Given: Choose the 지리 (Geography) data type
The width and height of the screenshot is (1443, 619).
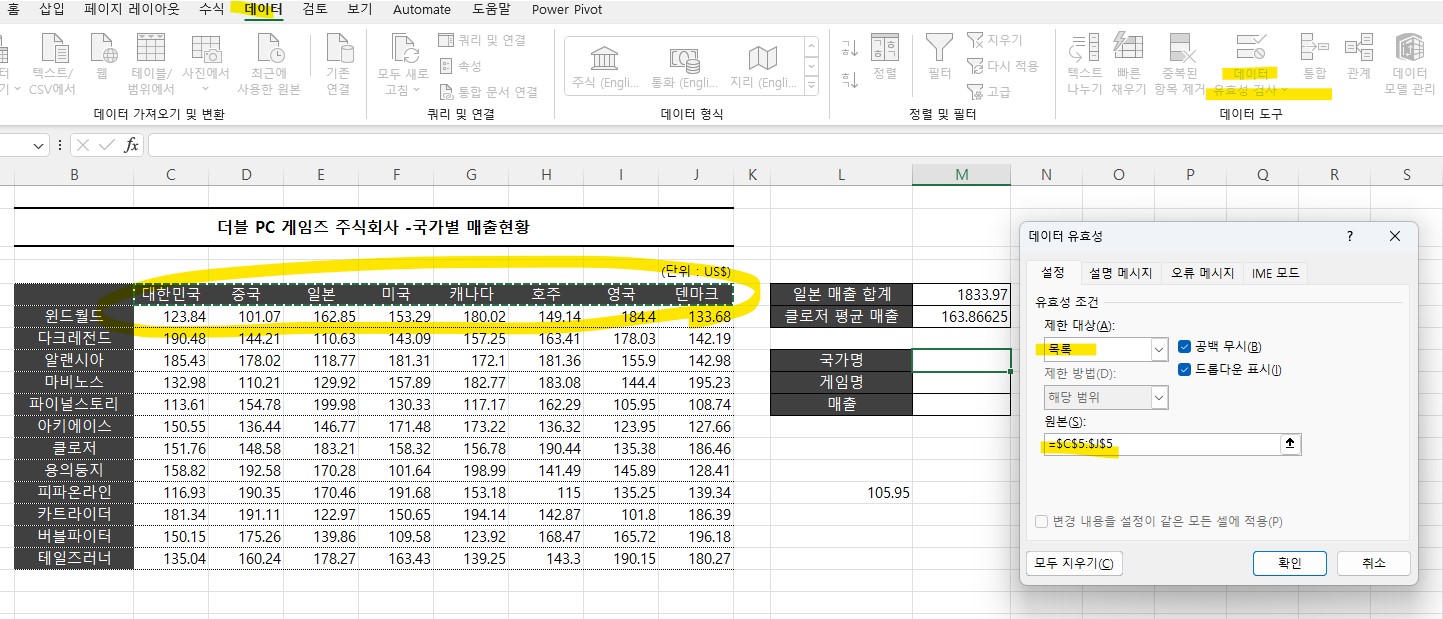Looking at the screenshot, I should pos(763,66).
